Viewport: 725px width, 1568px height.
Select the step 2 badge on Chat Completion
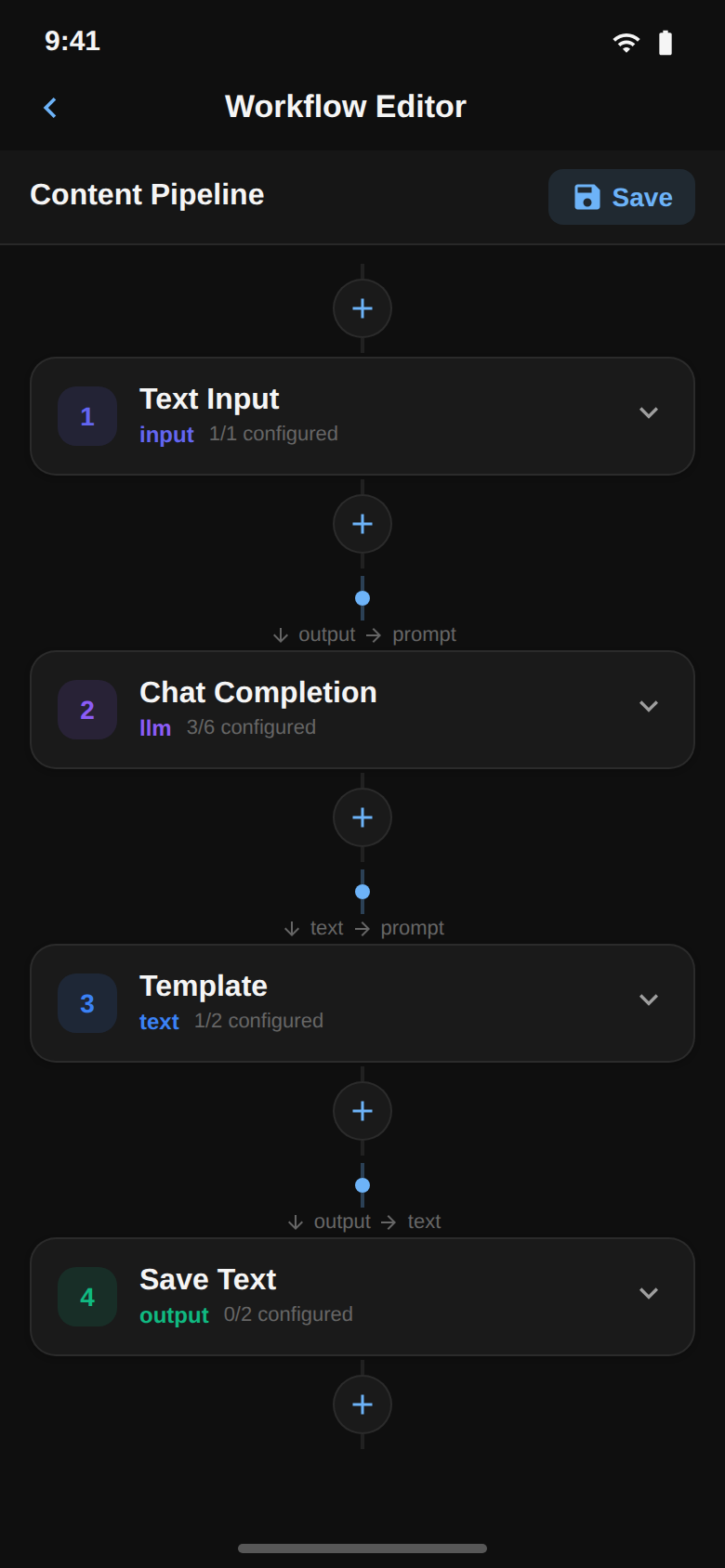coord(86,710)
